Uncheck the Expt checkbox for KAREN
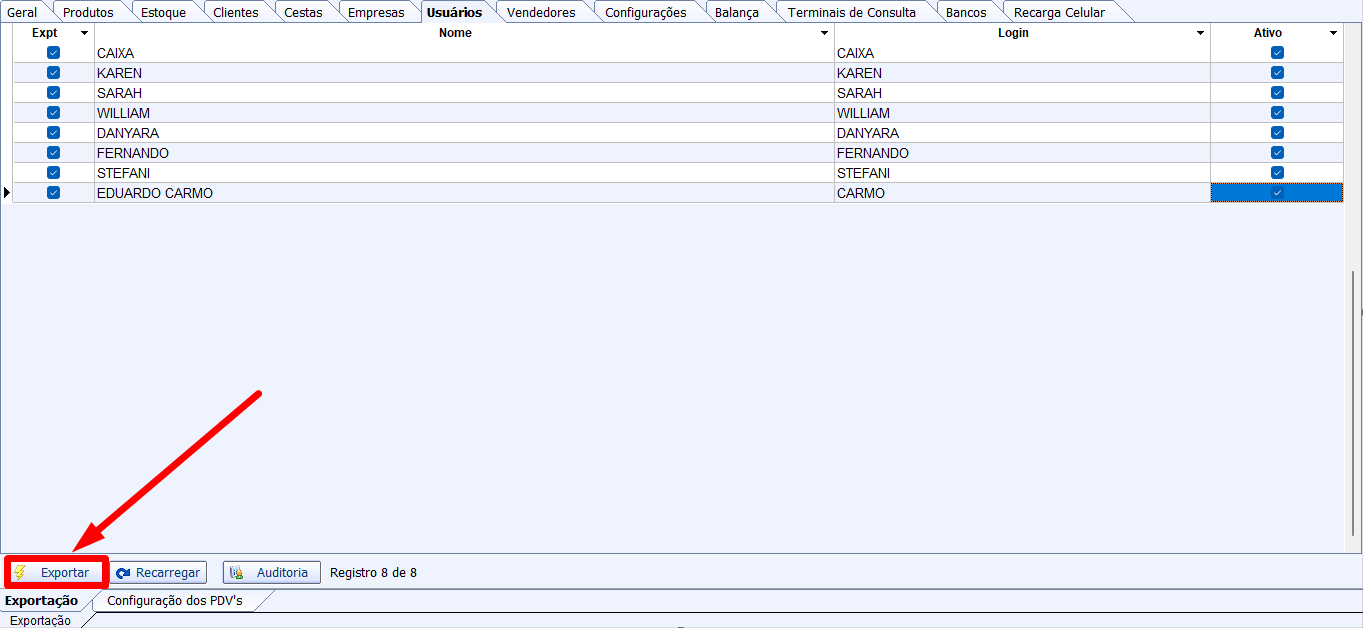The width and height of the screenshot is (1363, 628). point(53,73)
